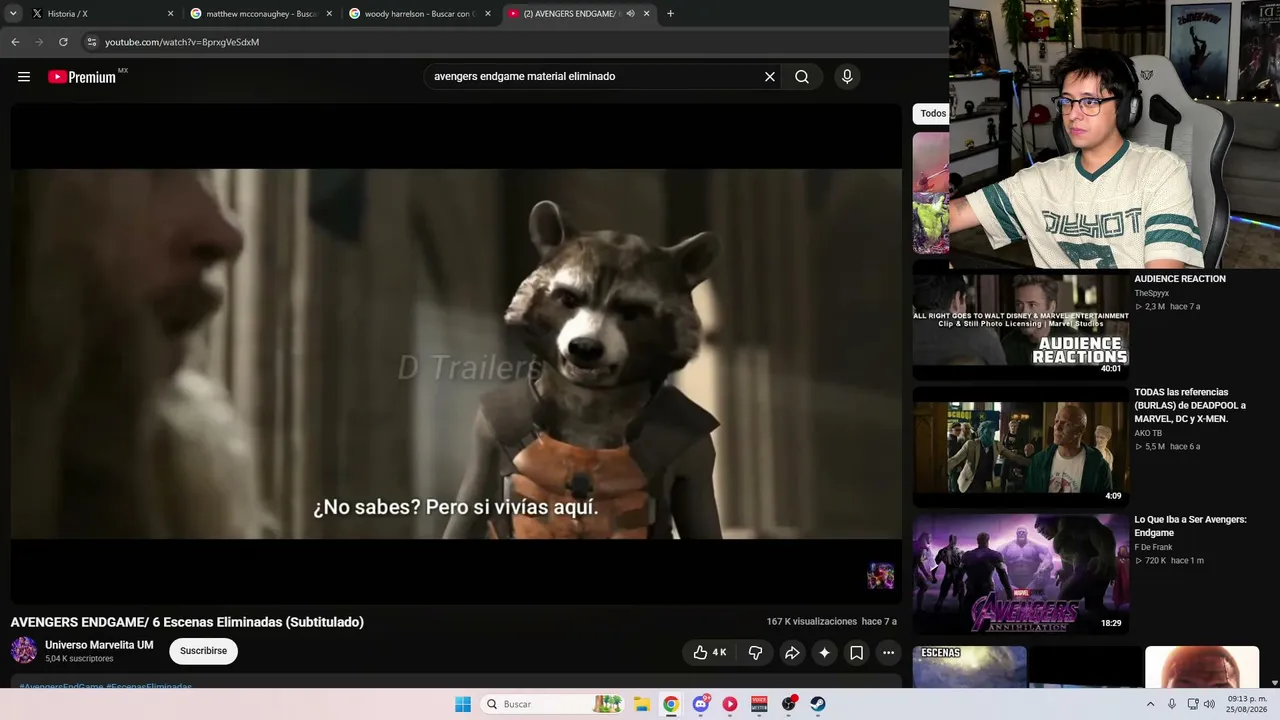Clear the YouTube search text
The height and width of the screenshot is (720, 1280).
click(770, 77)
